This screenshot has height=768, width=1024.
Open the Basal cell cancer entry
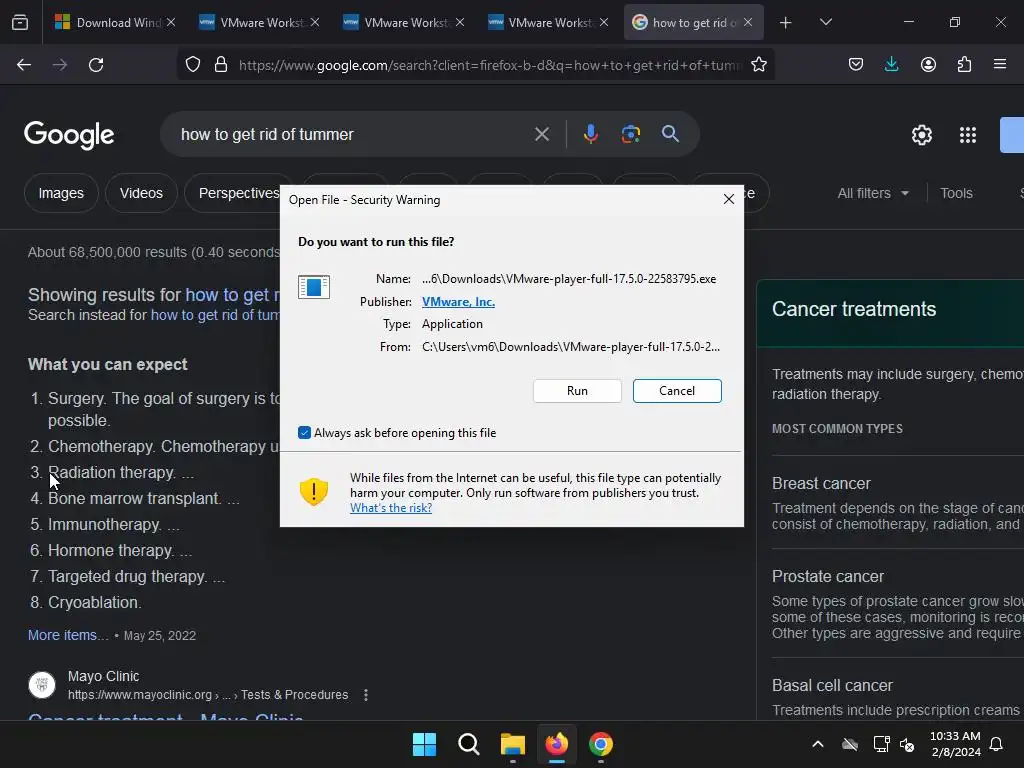(x=832, y=685)
